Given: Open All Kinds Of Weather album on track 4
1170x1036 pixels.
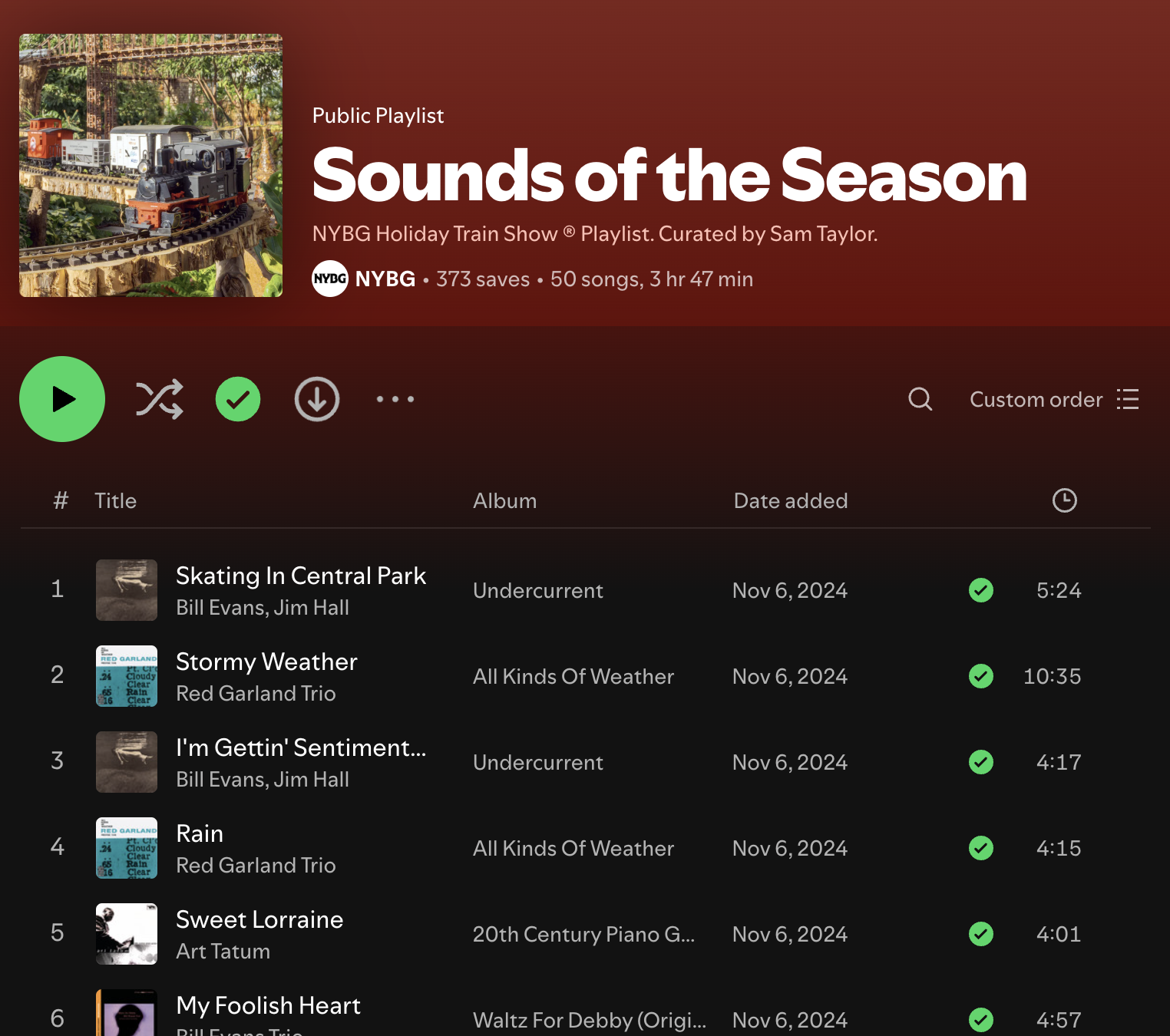Looking at the screenshot, I should coord(573,848).
